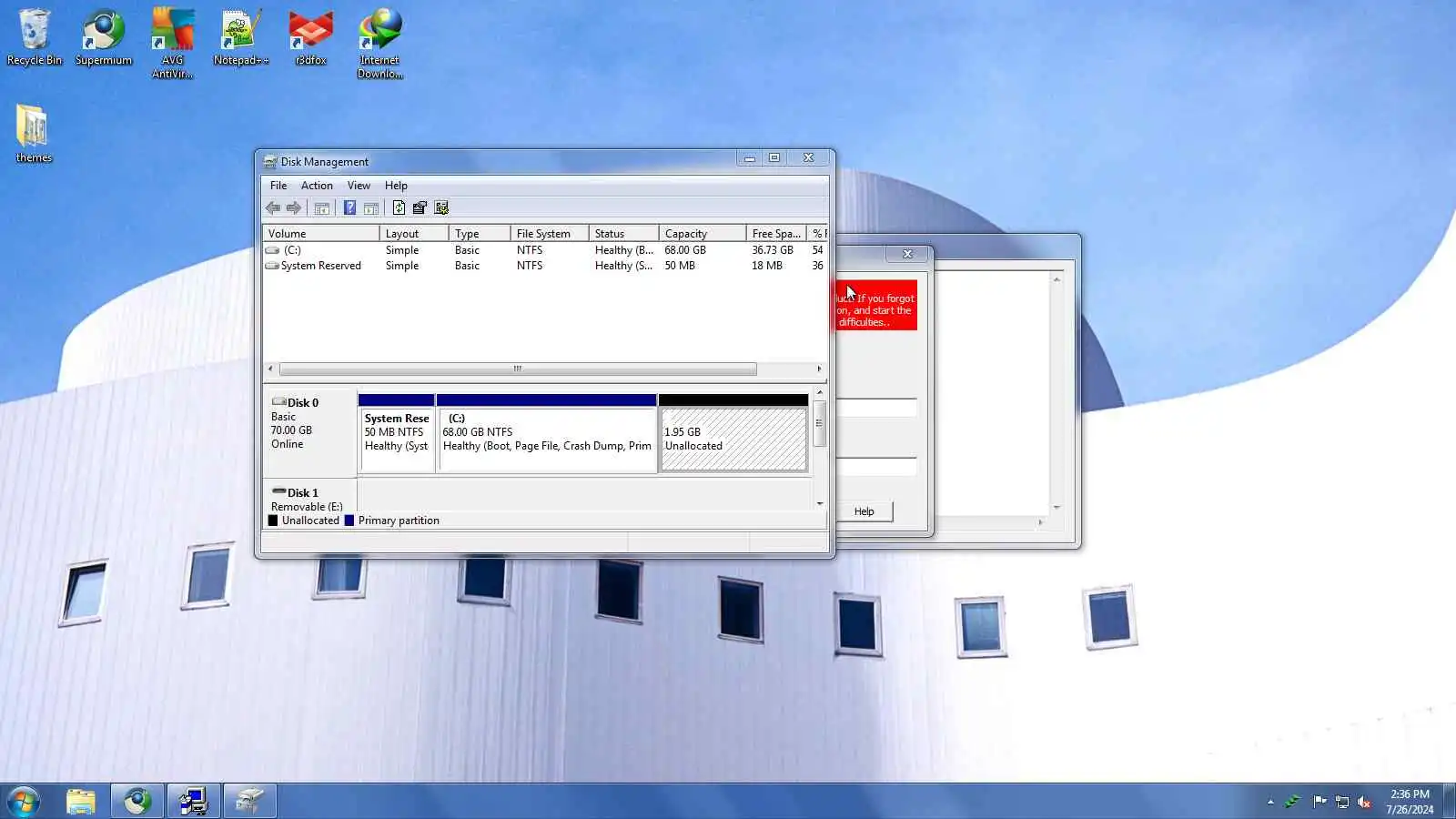Select the Disk 0 label block

309,432
